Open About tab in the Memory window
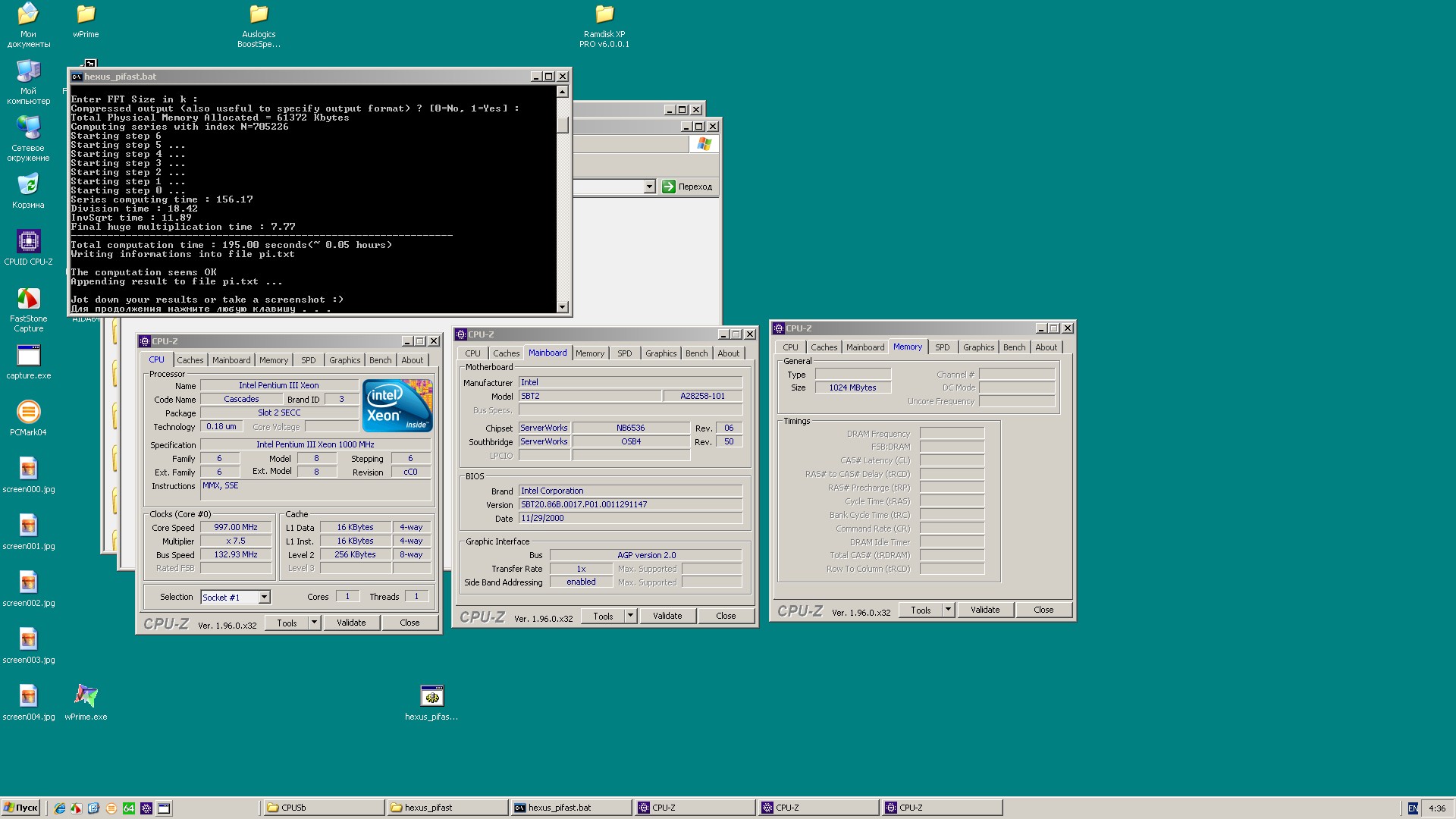This screenshot has height=819, width=1456. tap(1046, 347)
